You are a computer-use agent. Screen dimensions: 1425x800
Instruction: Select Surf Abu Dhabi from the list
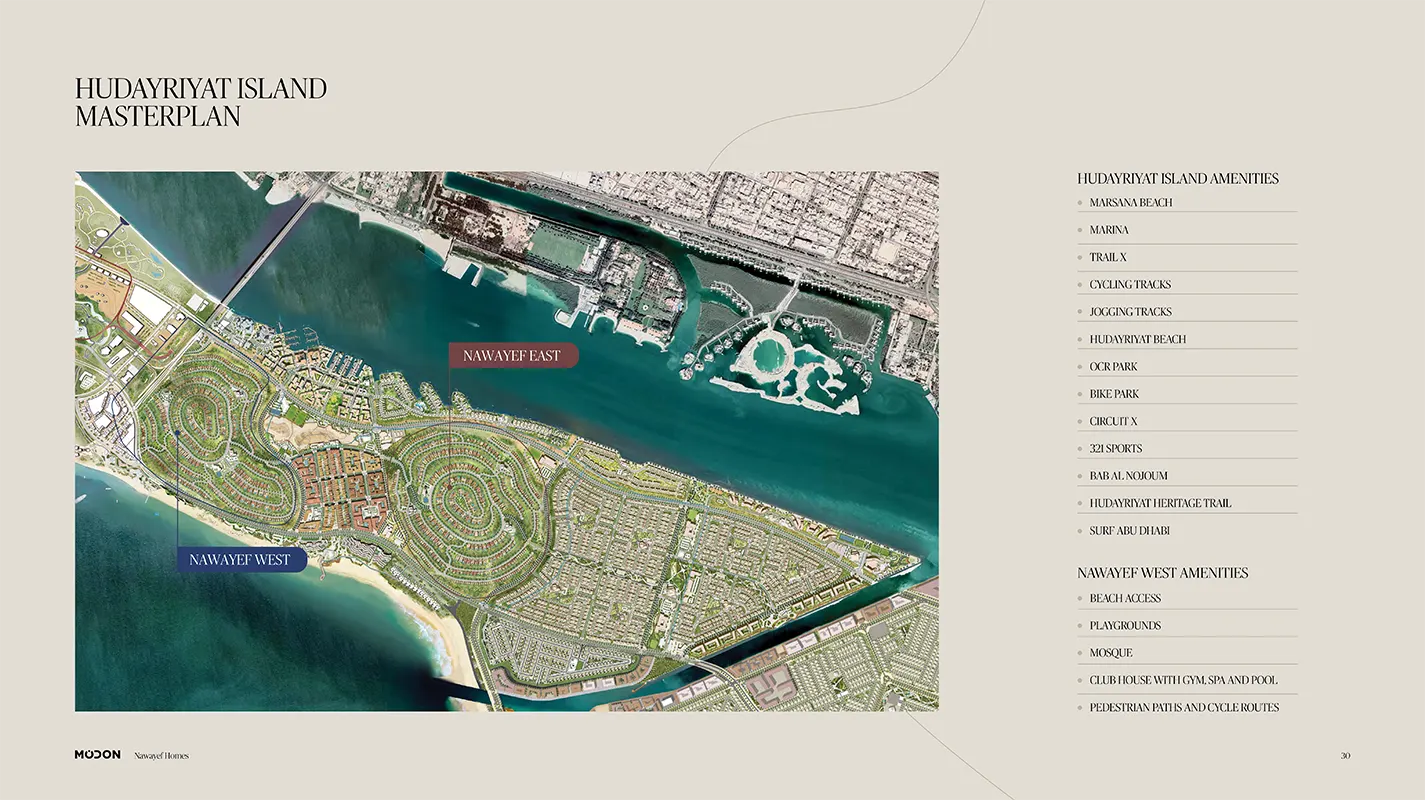coord(1129,531)
